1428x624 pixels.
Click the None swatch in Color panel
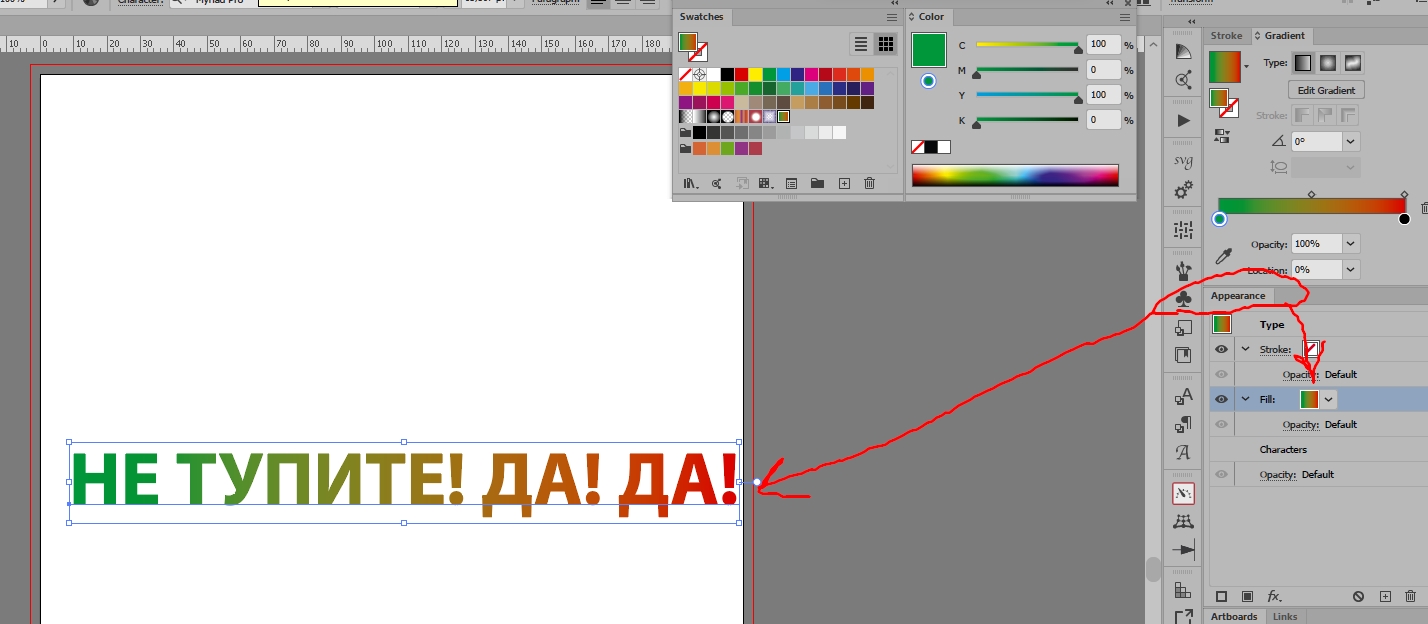click(x=917, y=147)
